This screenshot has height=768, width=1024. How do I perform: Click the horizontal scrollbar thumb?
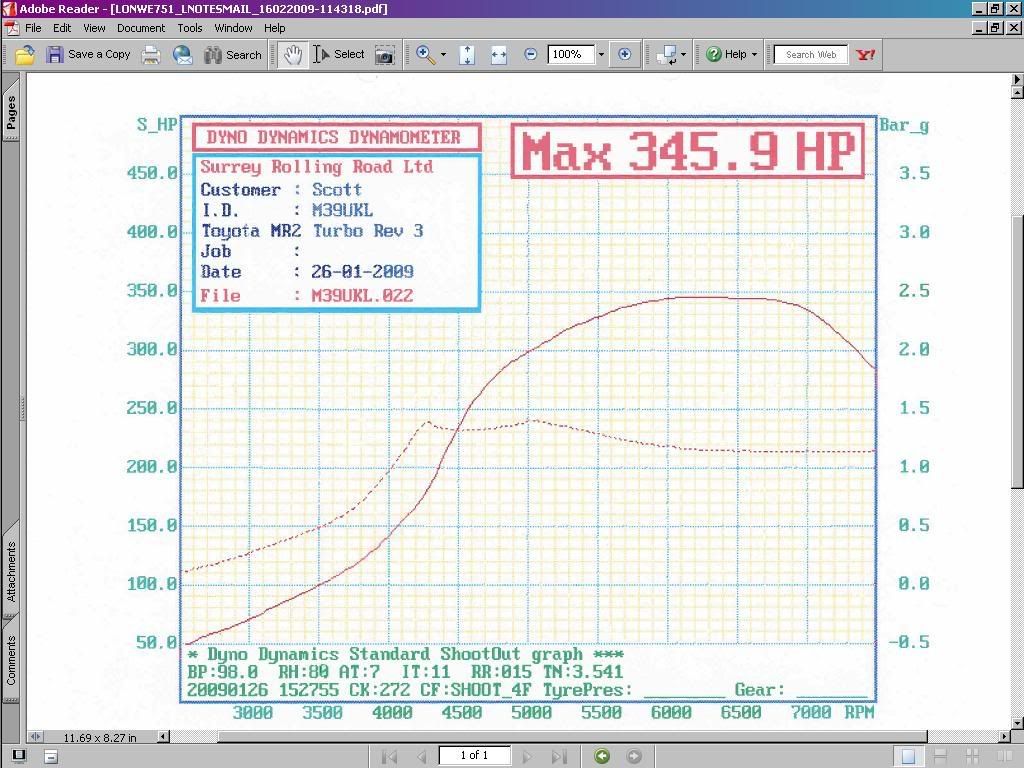571,737
